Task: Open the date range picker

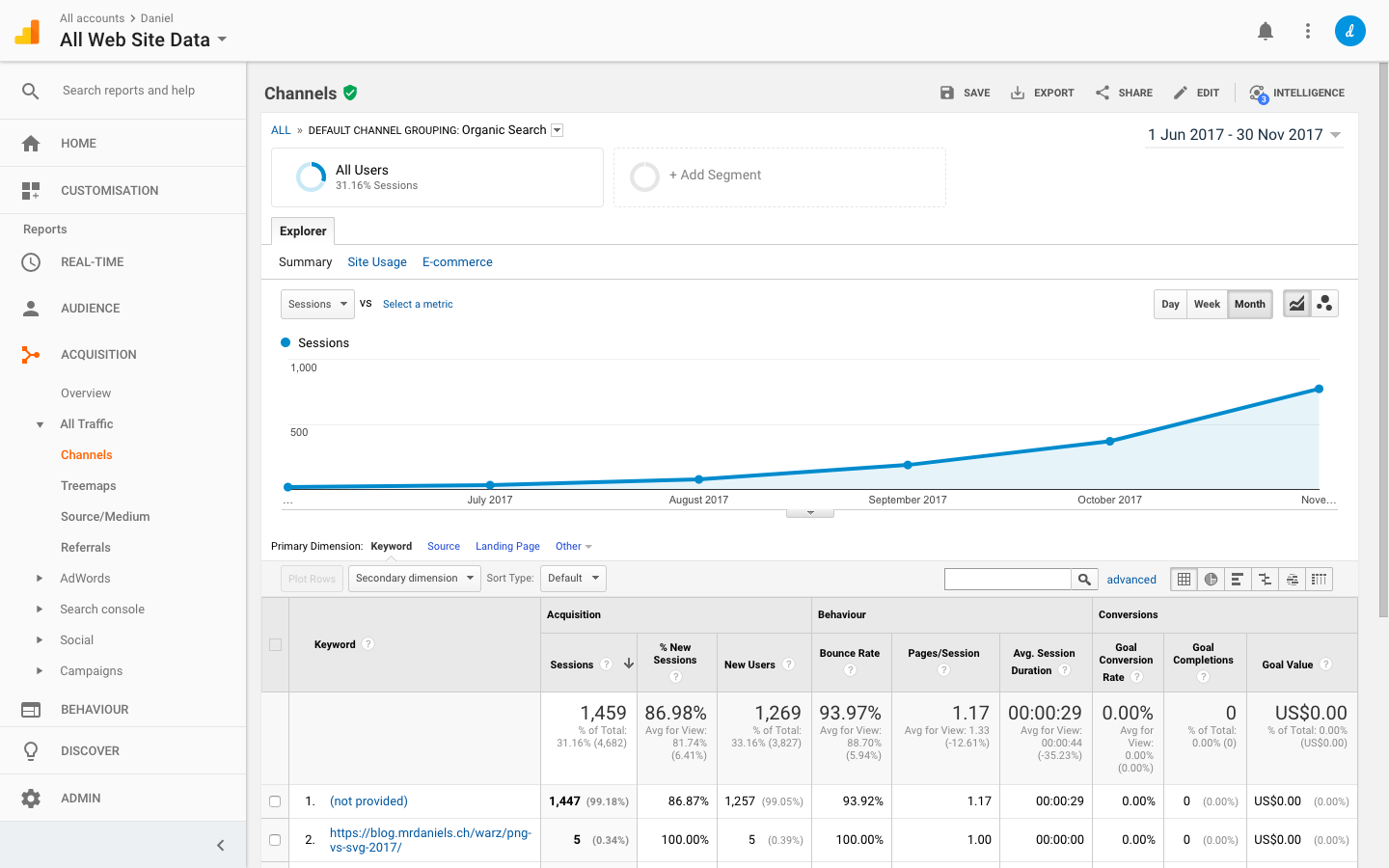Action: coord(1244,135)
